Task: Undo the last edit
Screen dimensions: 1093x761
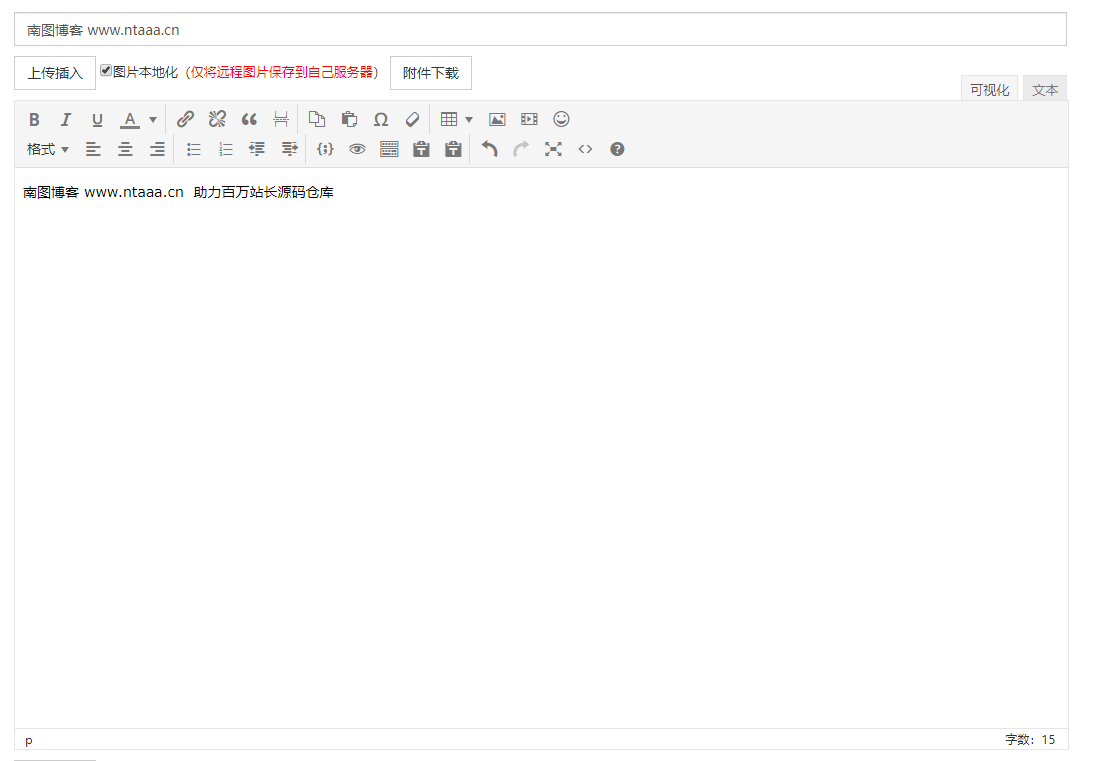Action: (489, 149)
